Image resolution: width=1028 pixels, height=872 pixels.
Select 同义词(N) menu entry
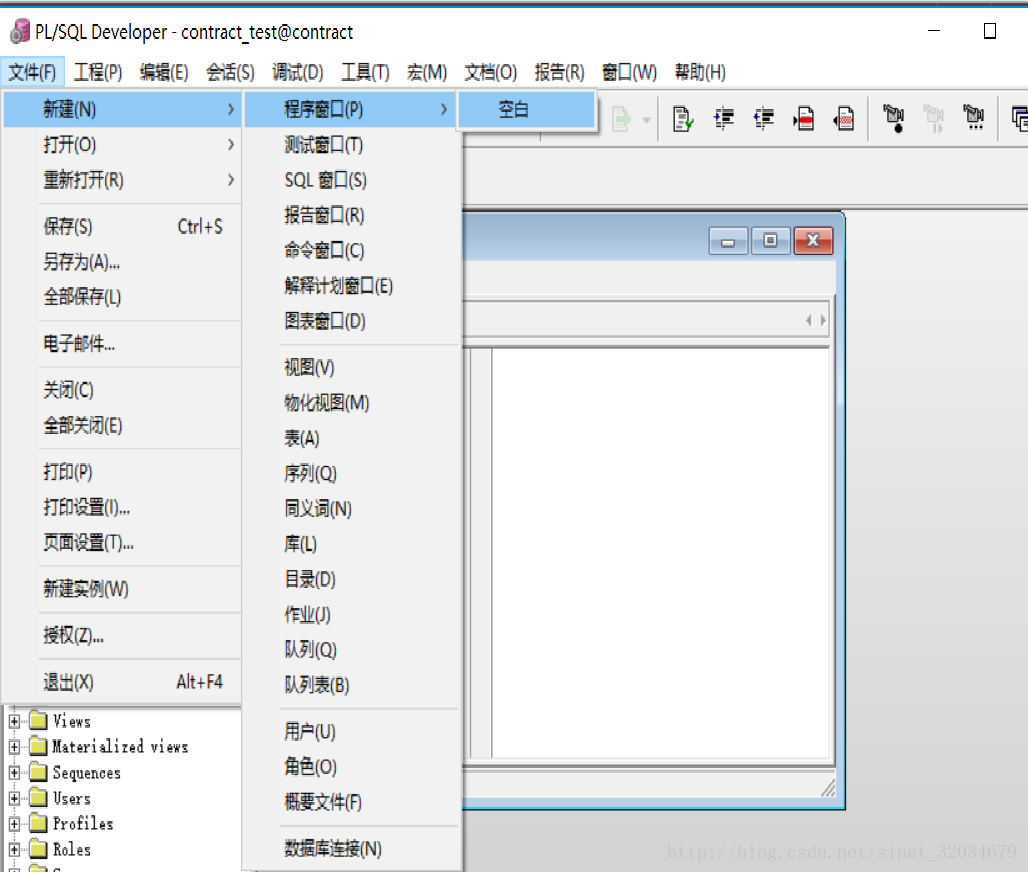coord(351,509)
